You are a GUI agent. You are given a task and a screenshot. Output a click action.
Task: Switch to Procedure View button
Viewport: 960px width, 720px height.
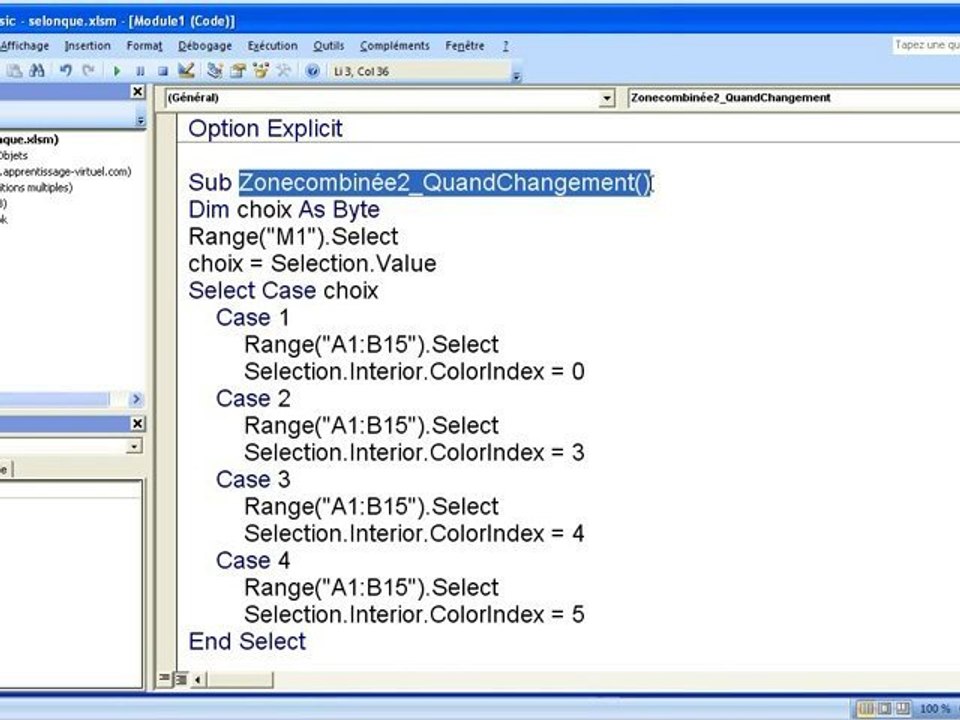(164, 678)
